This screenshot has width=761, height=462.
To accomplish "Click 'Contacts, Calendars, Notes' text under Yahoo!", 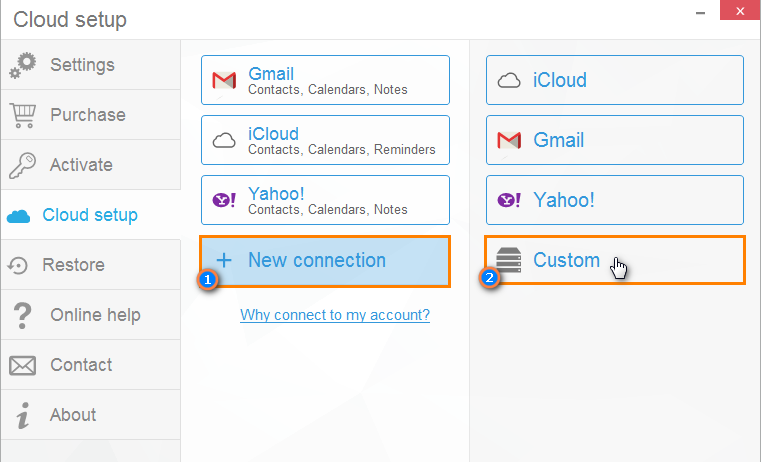I will pyautogui.click(x=328, y=210).
